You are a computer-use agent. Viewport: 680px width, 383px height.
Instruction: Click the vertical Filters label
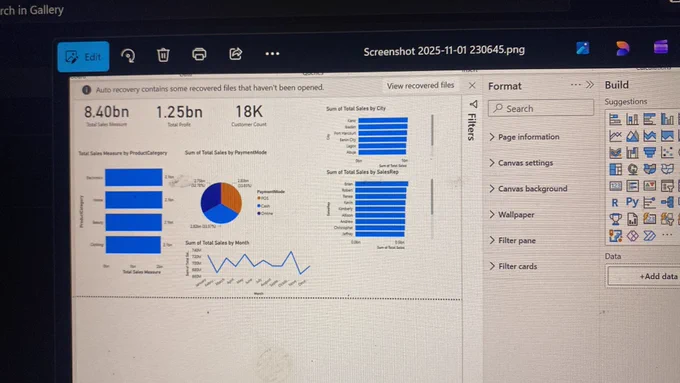tap(471, 127)
